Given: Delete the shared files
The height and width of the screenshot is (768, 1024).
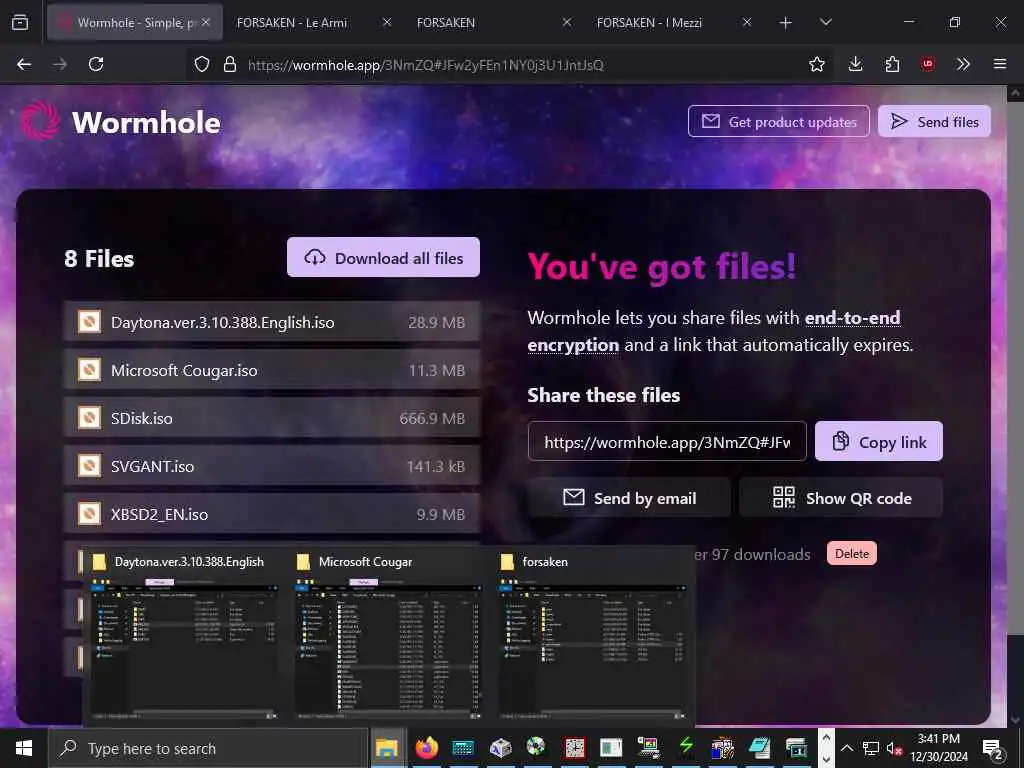Looking at the screenshot, I should (852, 553).
